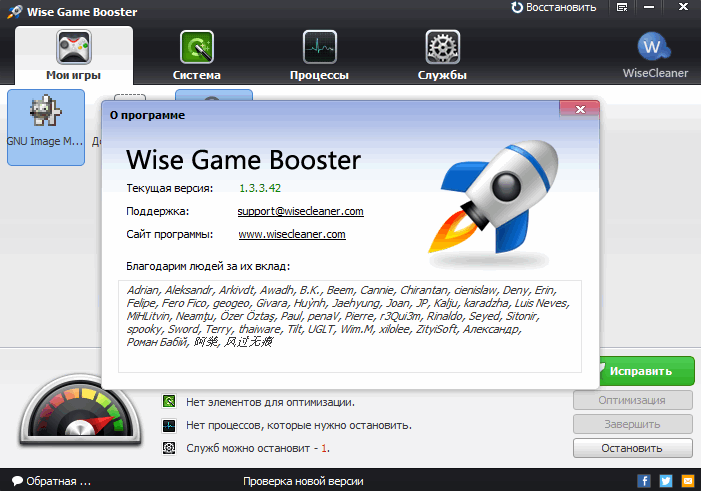701x491 pixels.
Task: Click the contributors list text box
Action: (350, 326)
